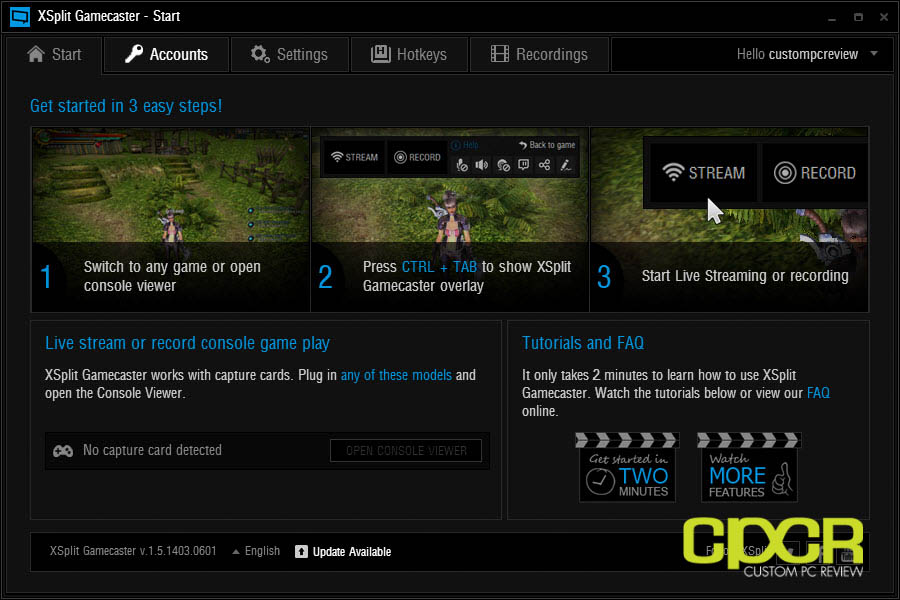Click the share icon in overlay
The image size is (900, 600).
click(544, 165)
